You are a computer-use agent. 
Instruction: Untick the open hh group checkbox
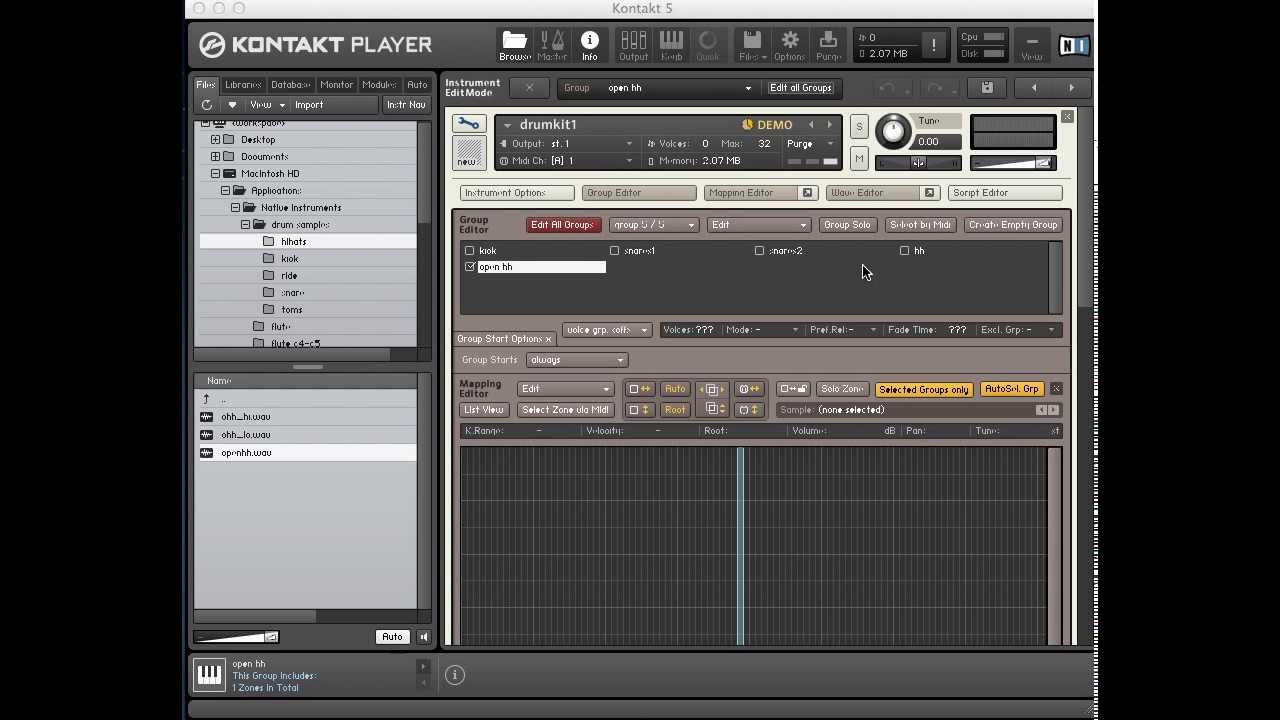tap(469, 267)
